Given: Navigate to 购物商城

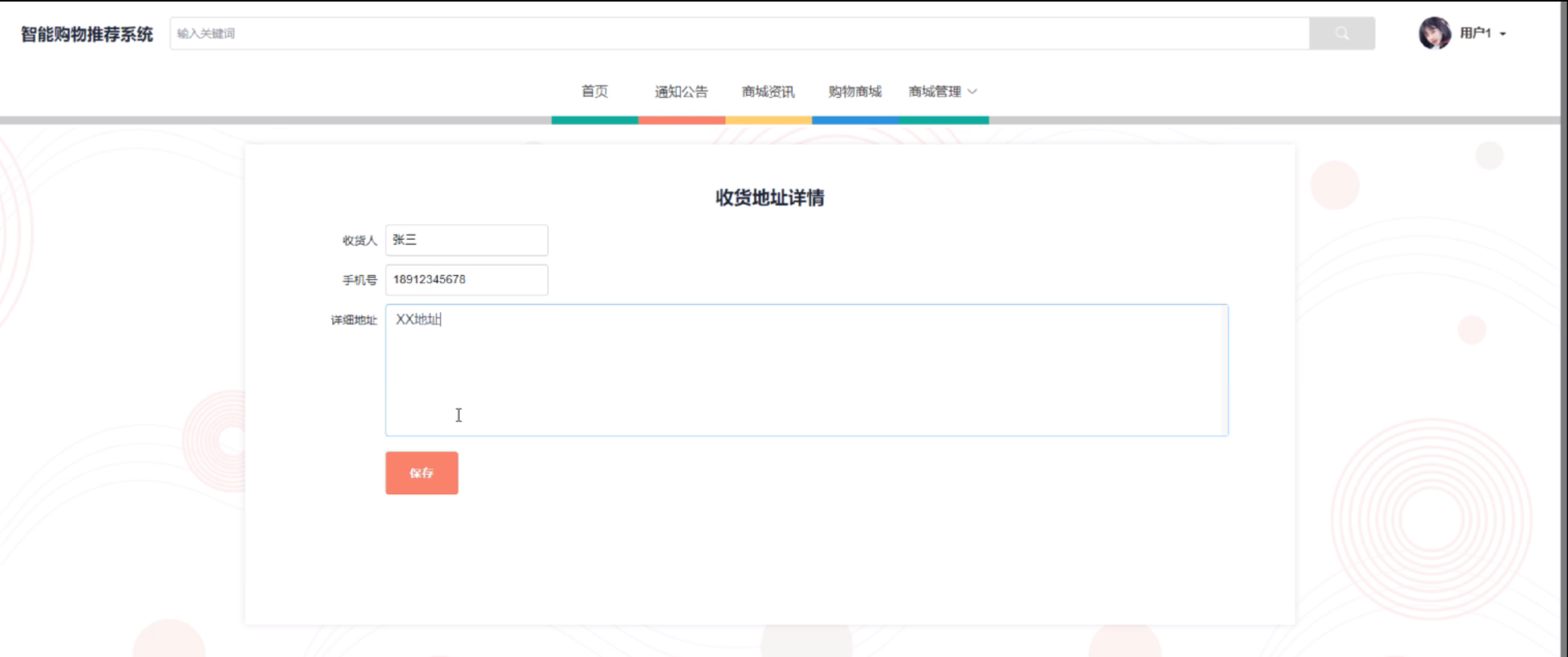Looking at the screenshot, I should [855, 92].
